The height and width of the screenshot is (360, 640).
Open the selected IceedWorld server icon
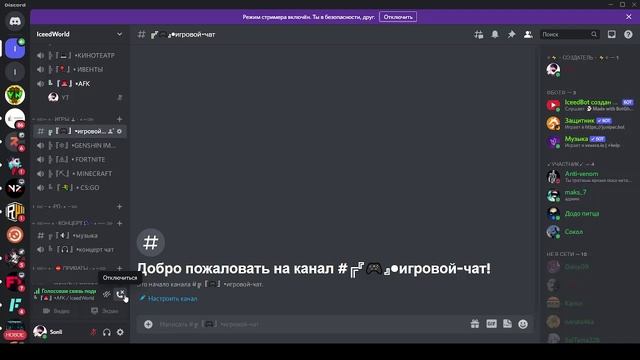pyautogui.click(x=15, y=49)
